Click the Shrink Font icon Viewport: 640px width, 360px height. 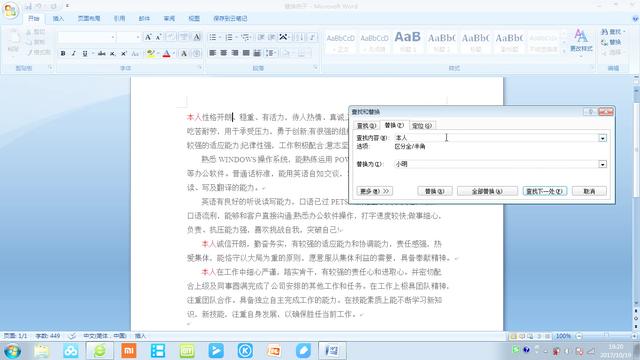click(159, 37)
